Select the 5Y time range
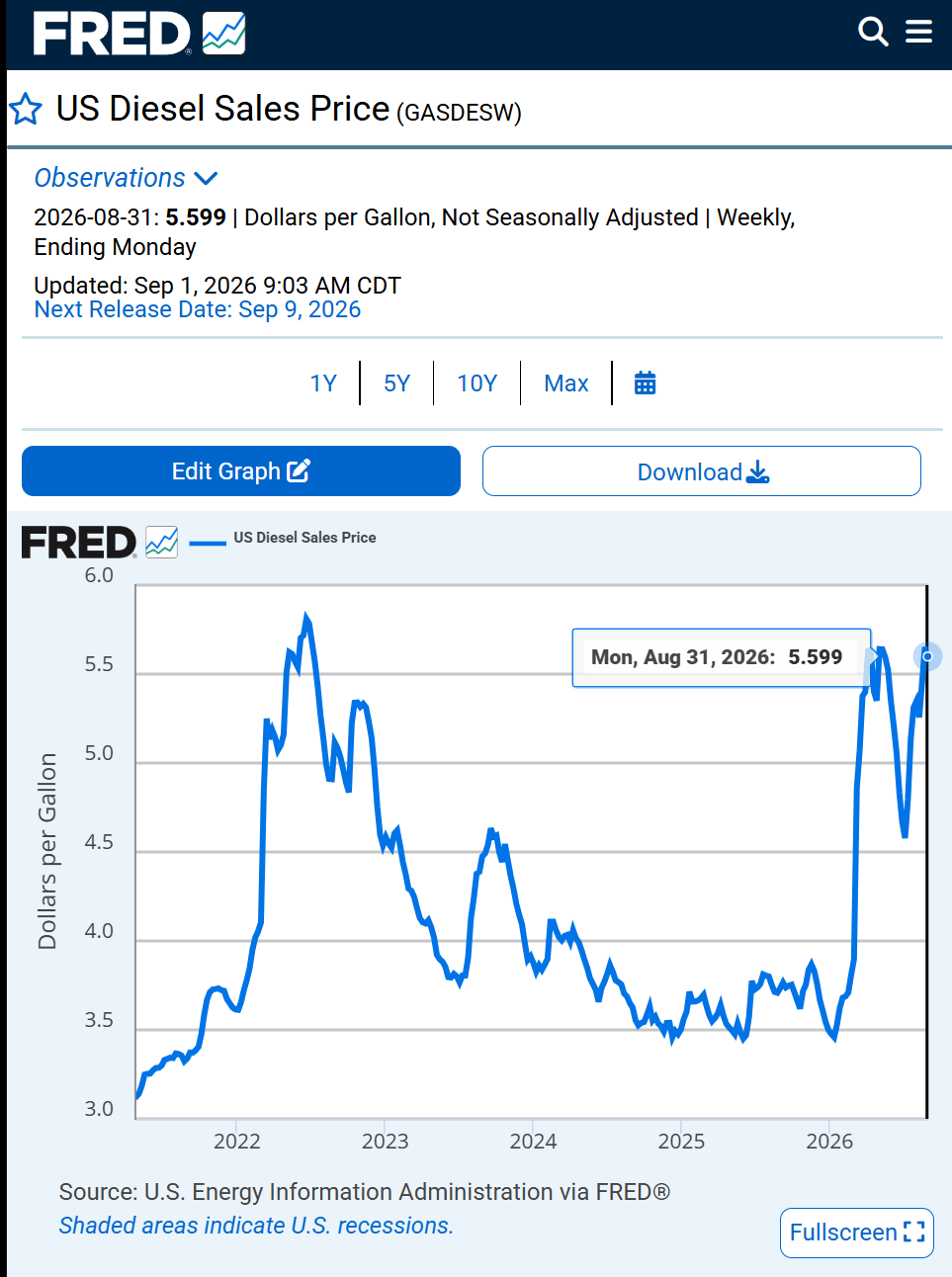This screenshot has height=1277, width=952. [x=396, y=383]
